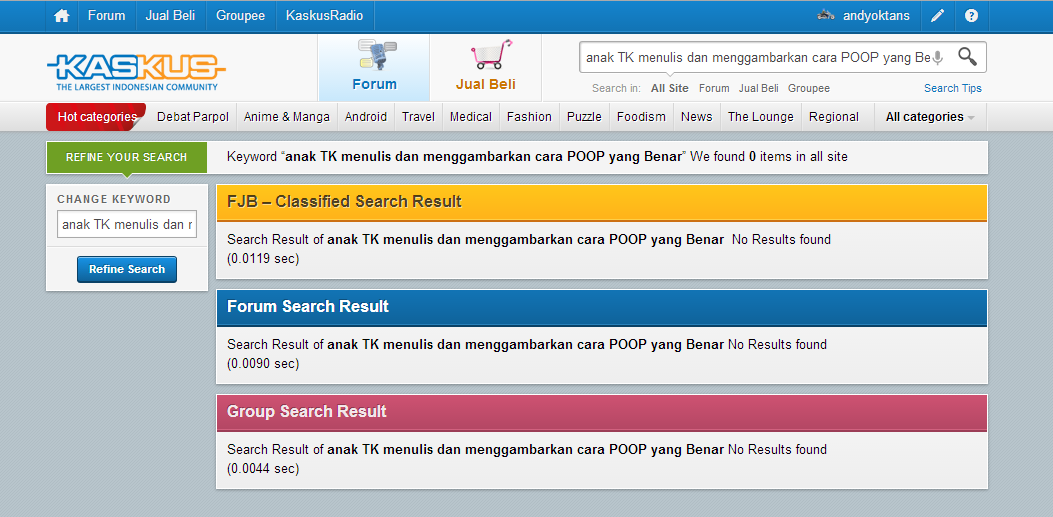Click the (0.0044 sec) timing text
This screenshot has height=517, width=1053.
click(x=263, y=468)
